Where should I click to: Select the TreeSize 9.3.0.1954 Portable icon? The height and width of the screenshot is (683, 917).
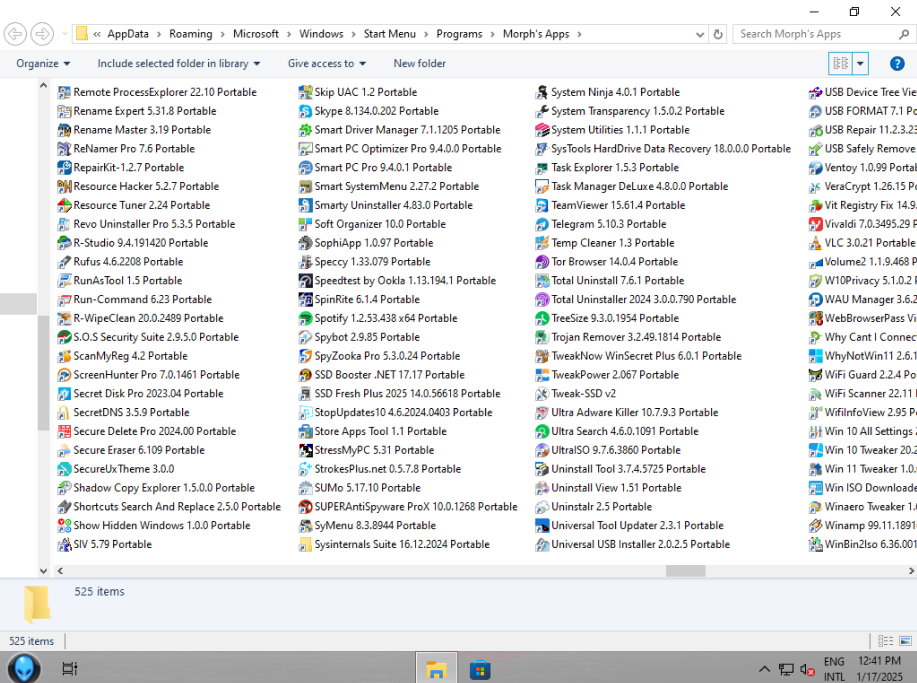tap(542, 319)
